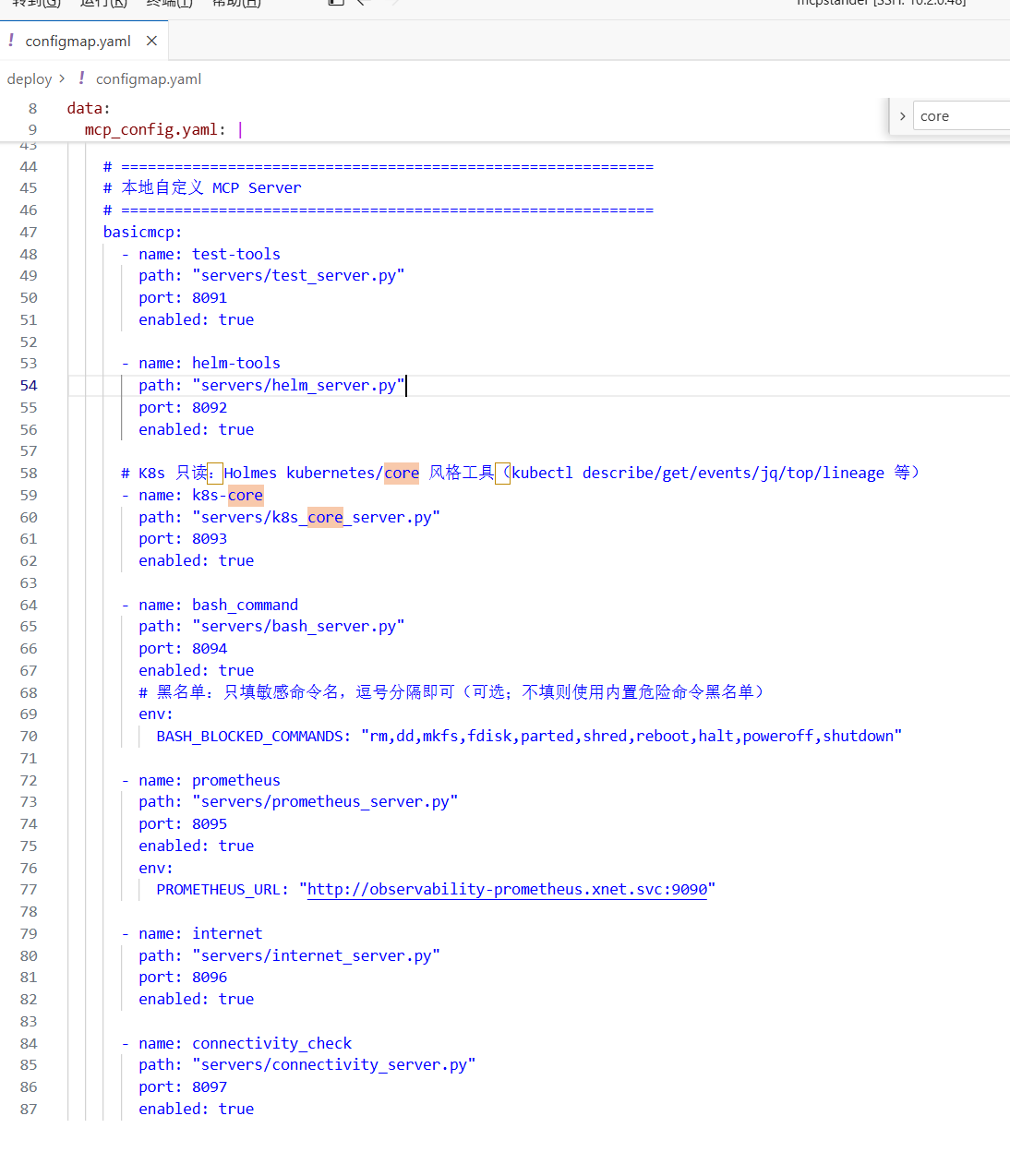Click on port: 8094
Viewport: 1010px width, 1176px height.
click(183, 648)
